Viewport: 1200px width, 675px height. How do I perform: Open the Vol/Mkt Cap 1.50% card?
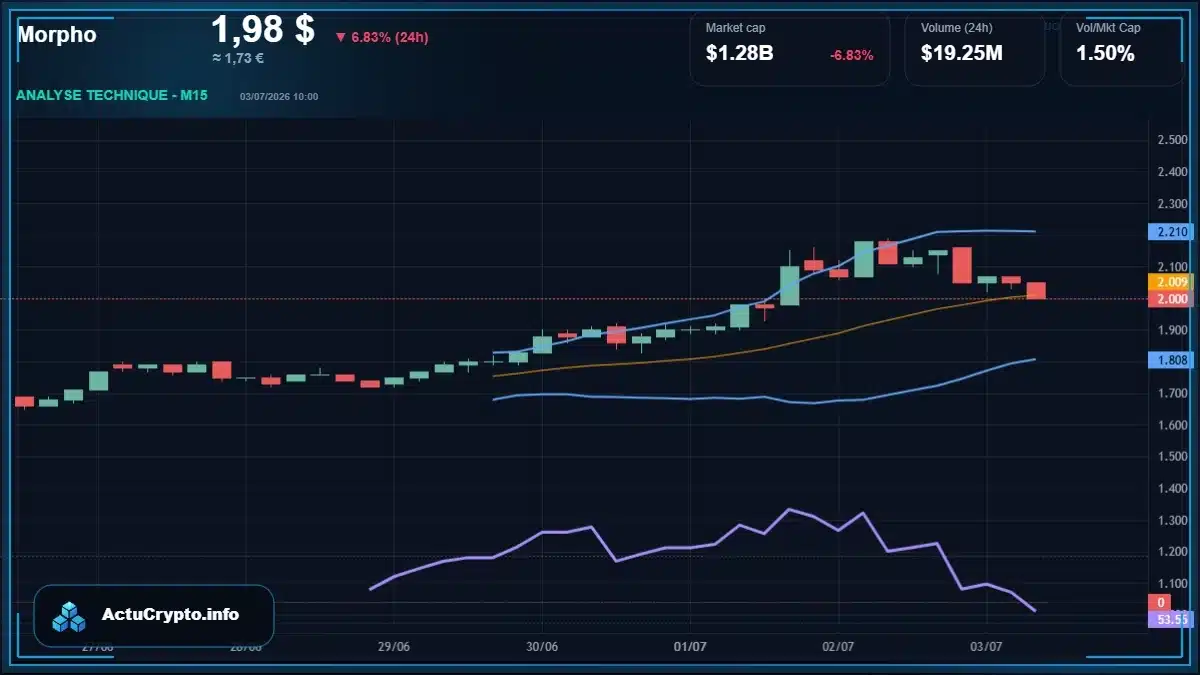coord(1121,49)
